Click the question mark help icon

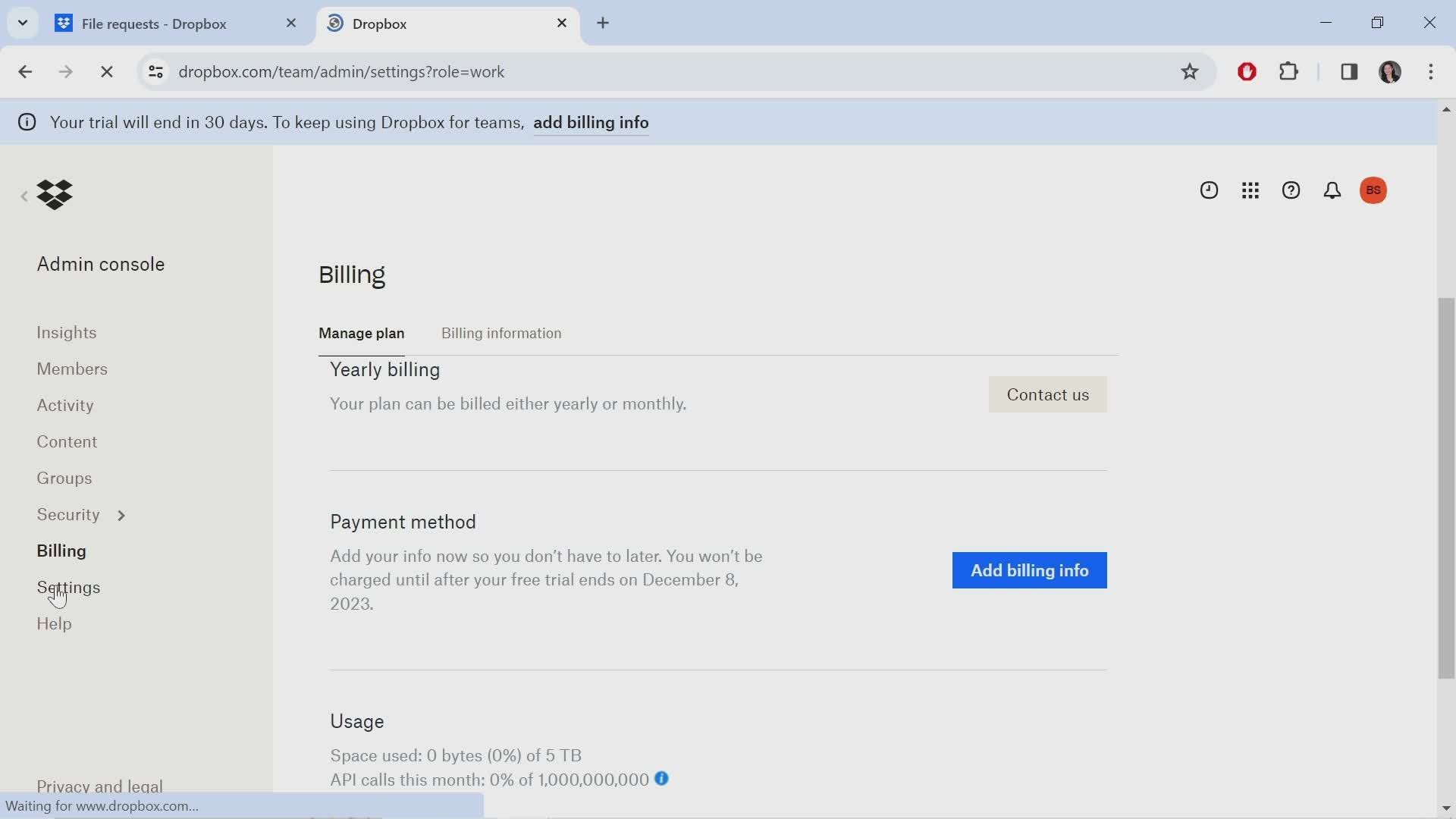[x=1291, y=190]
